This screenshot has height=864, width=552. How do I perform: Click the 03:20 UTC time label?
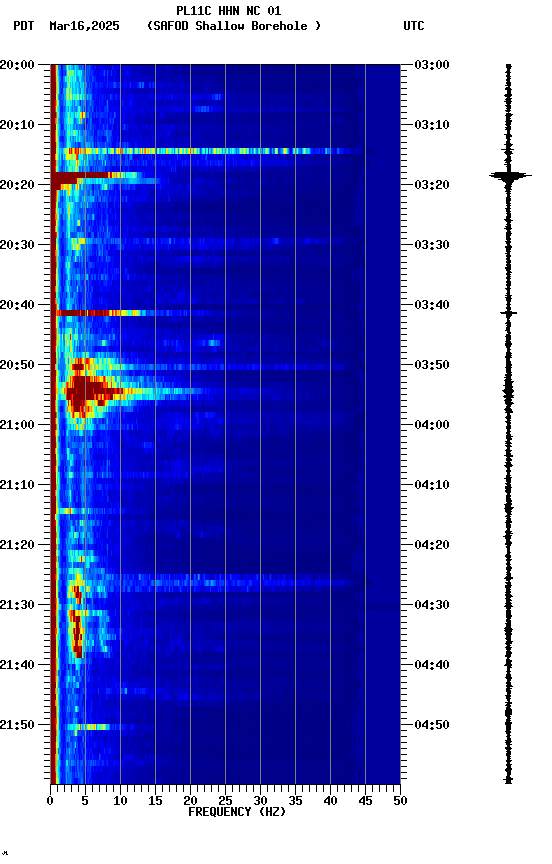(432, 185)
